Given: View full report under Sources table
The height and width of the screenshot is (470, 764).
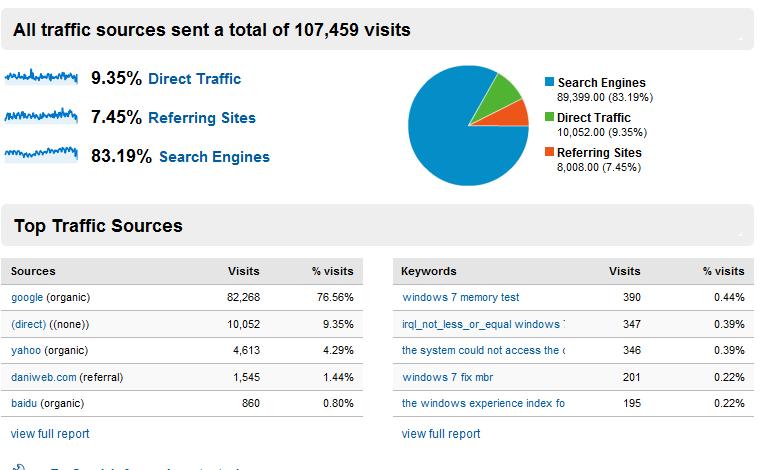Looking at the screenshot, I should click(x=50, y=434).
